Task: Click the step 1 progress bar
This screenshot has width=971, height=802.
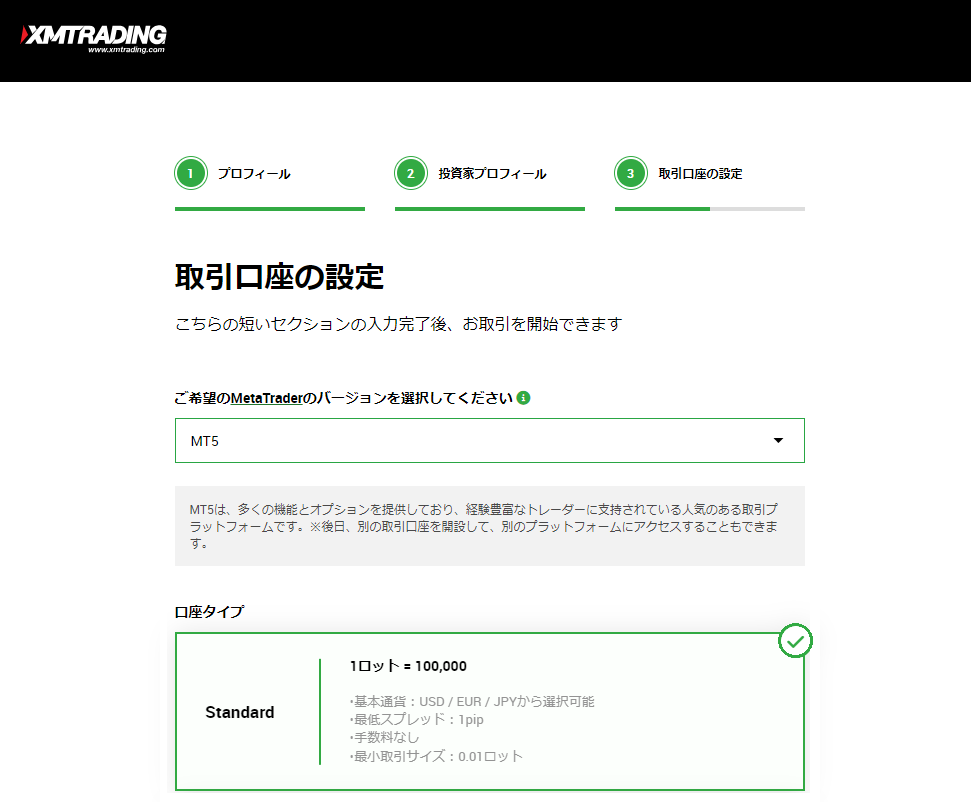Action: click(x=270, y=209)
